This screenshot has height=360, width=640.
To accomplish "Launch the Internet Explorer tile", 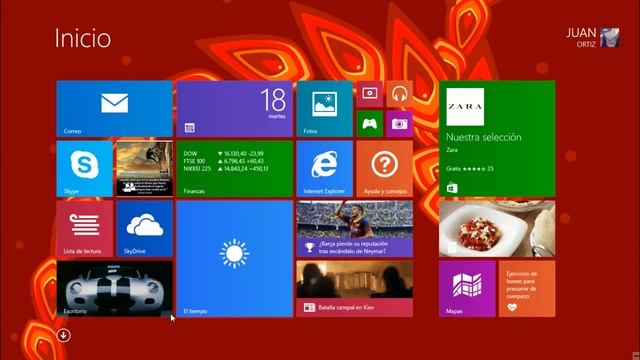I will coord(324,169).
